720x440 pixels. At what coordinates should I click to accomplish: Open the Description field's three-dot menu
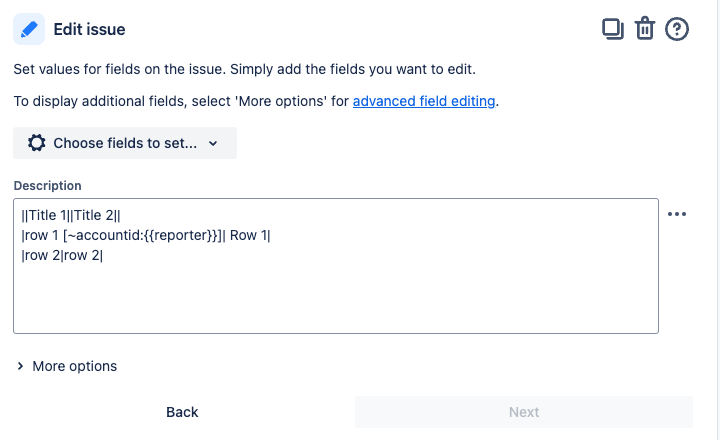pos(677,214)
